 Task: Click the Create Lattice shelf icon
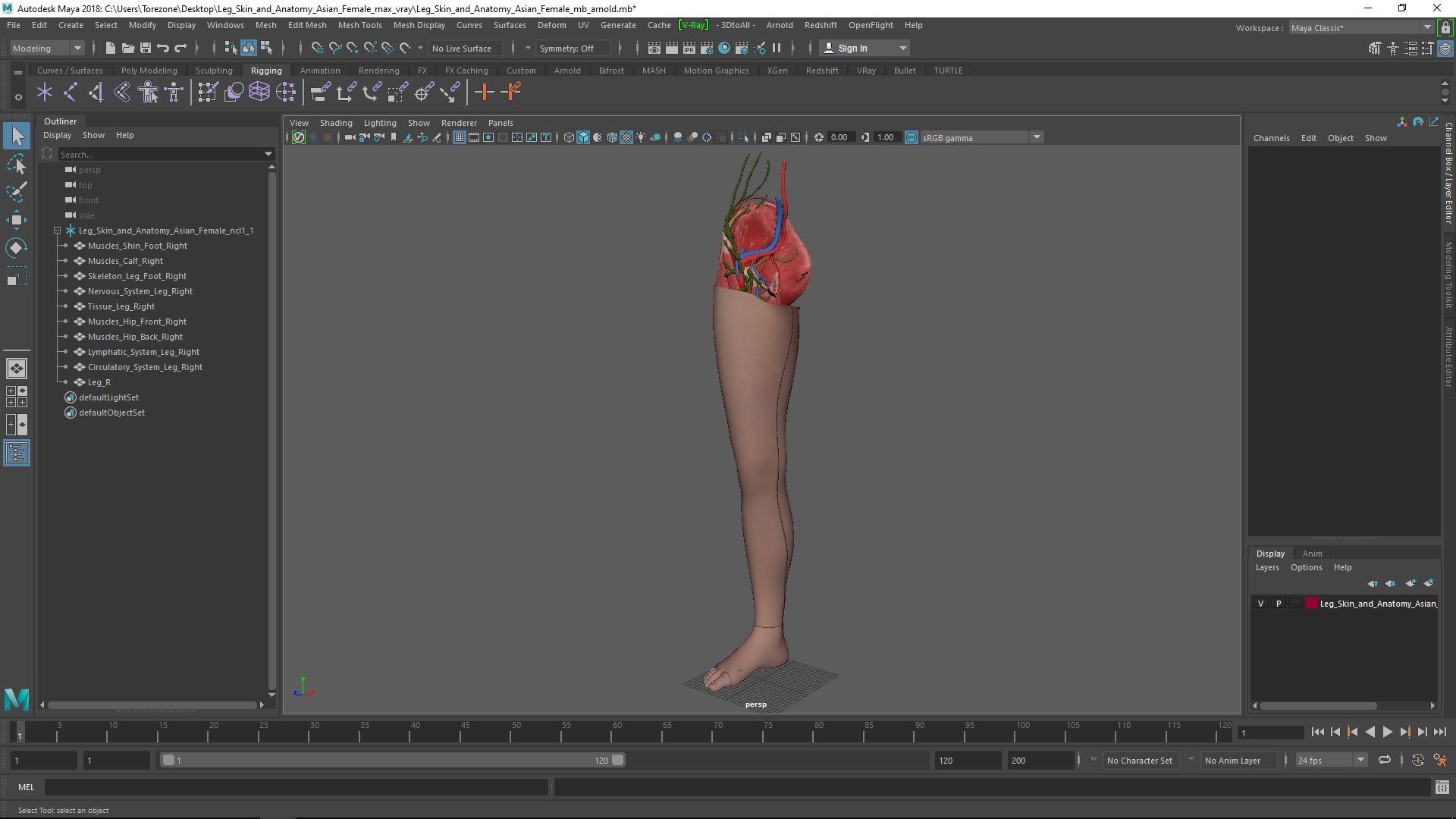259,93
